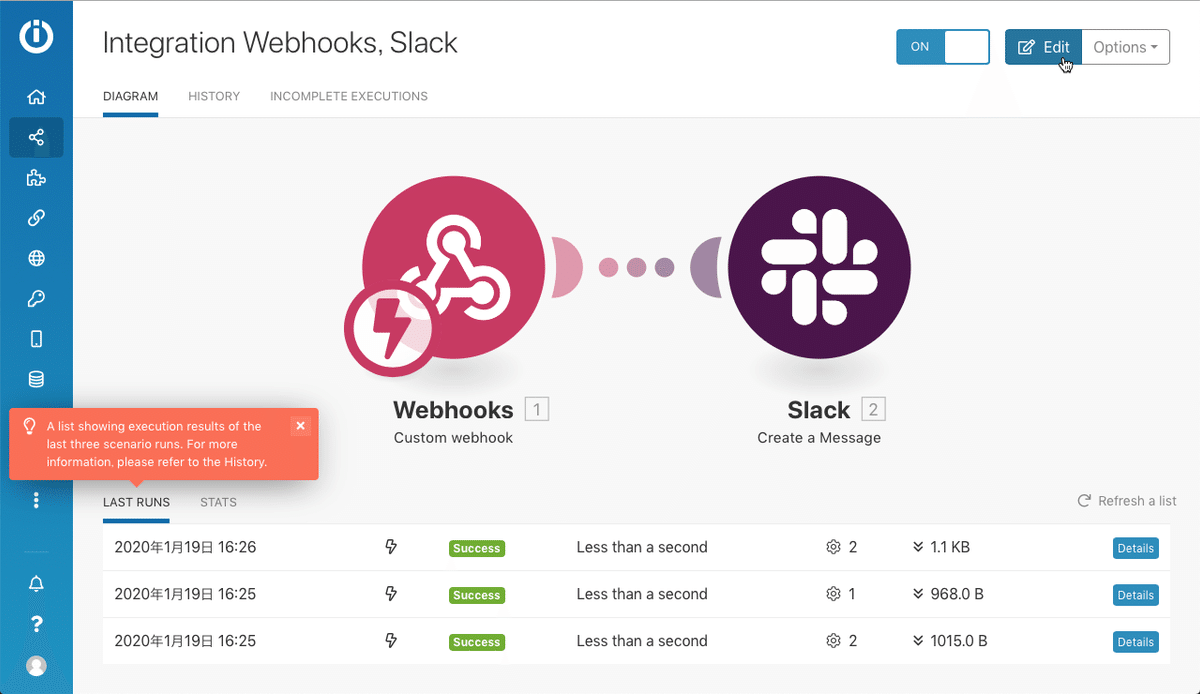This screenshot has height=694, width=1200.
Task: Close the orange tooltip popup
Action: (301, 426)
